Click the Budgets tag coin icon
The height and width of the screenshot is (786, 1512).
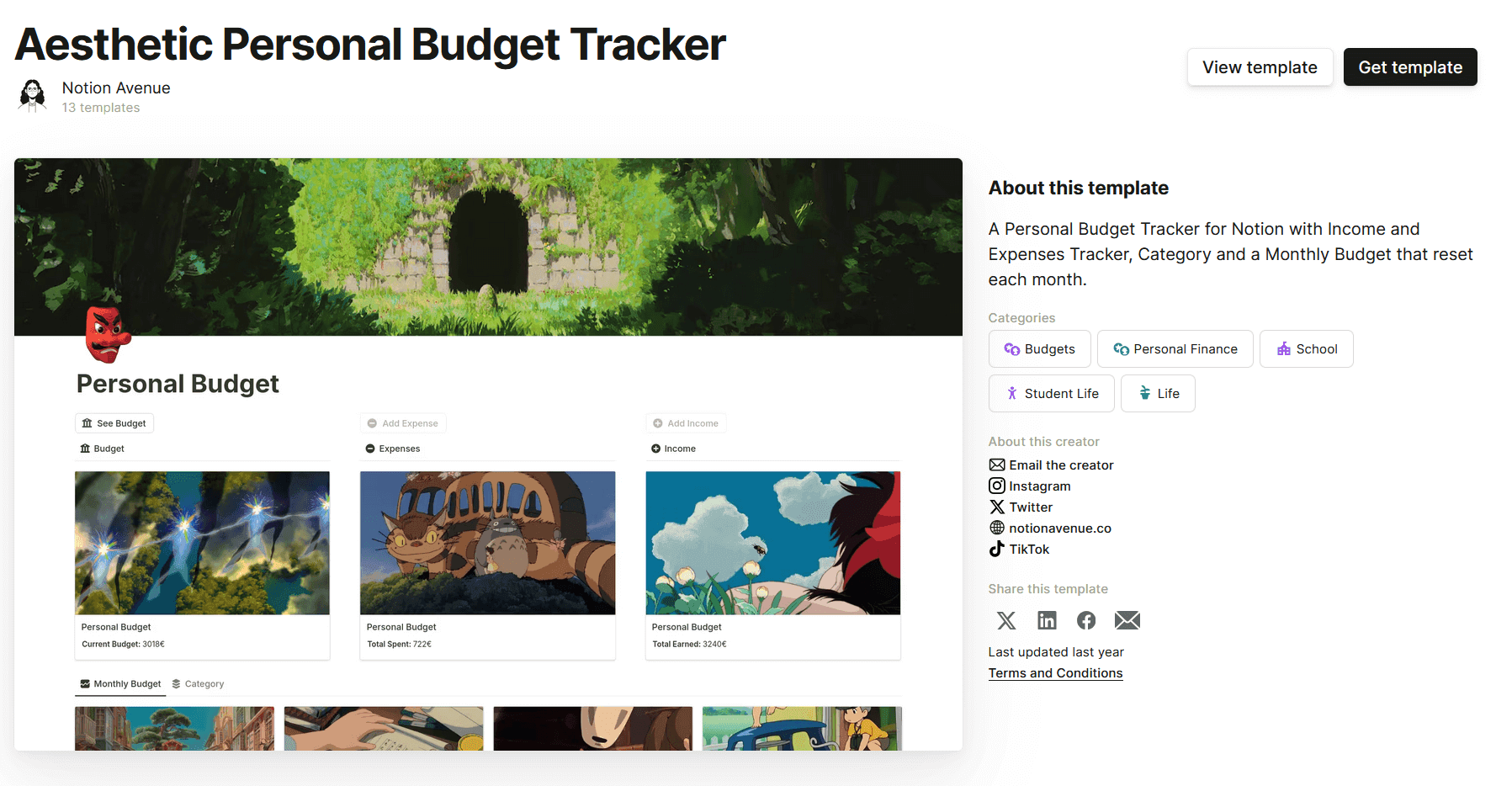(1012, 349)
